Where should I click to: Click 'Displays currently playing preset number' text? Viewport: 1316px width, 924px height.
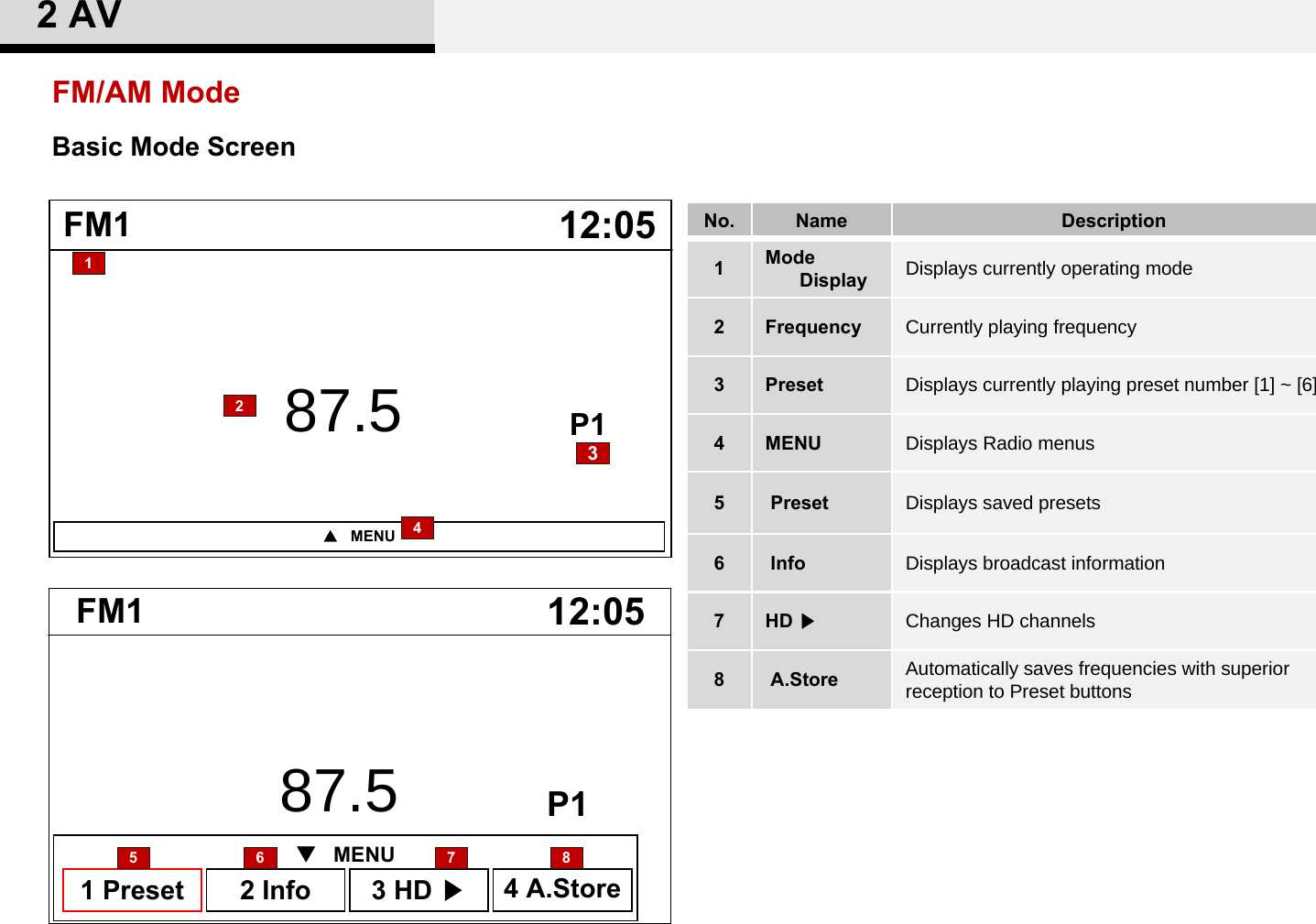pyautogui.click(x=1110, y=385)
